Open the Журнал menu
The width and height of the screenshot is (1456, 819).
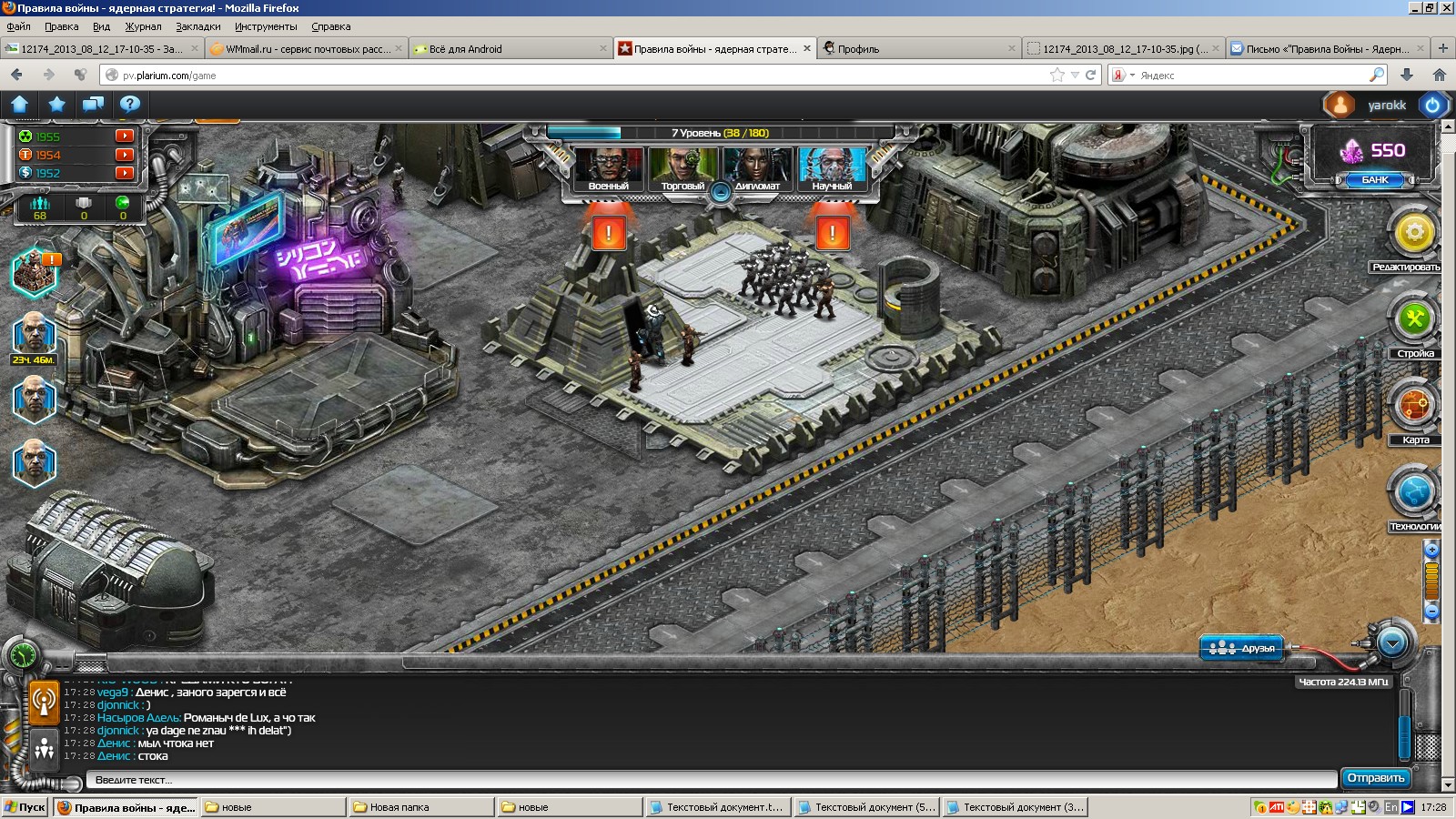[143, 26]
